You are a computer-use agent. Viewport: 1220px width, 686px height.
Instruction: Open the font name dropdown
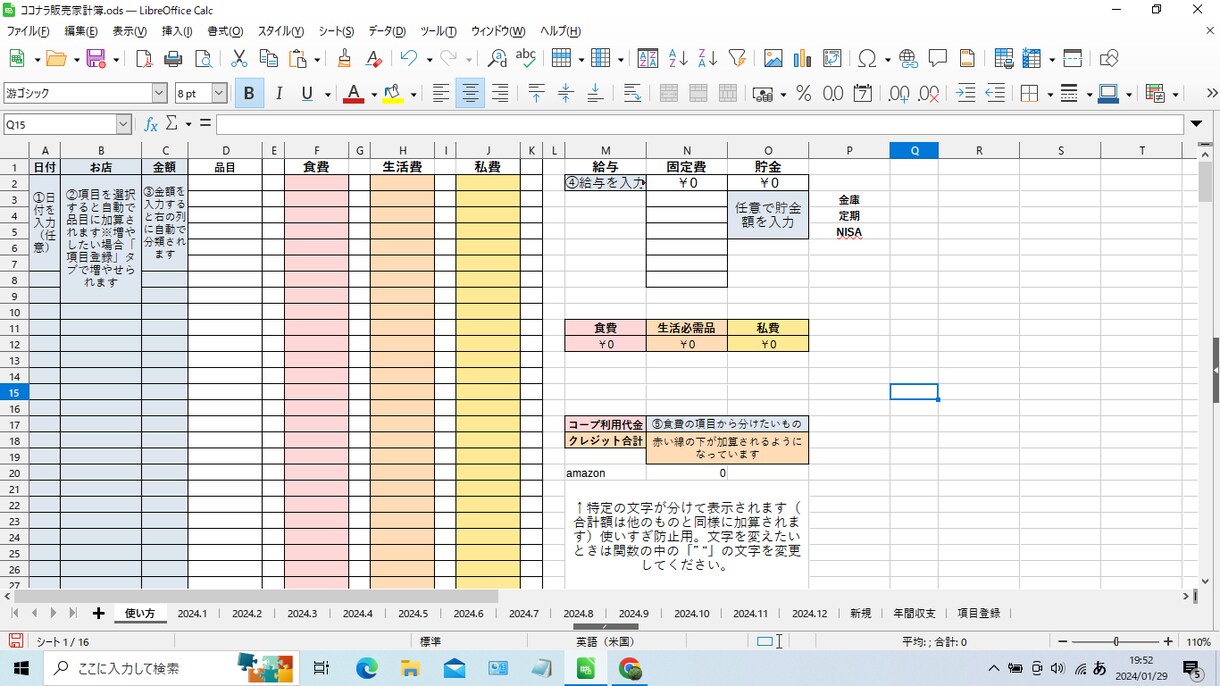click(159, 93)
